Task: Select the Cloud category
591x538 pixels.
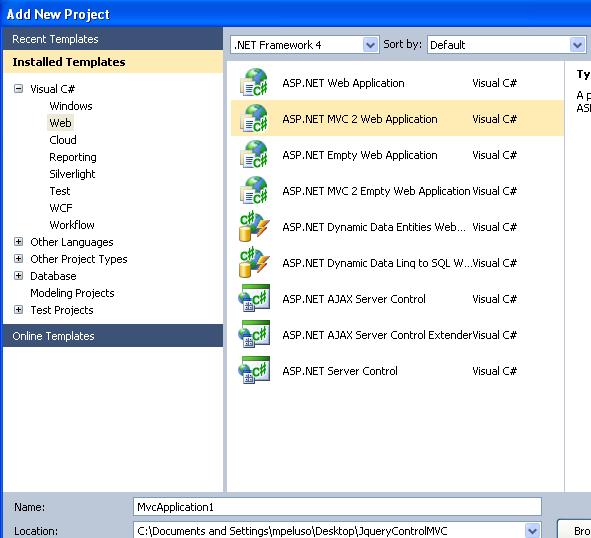Action: coord(63,140)
